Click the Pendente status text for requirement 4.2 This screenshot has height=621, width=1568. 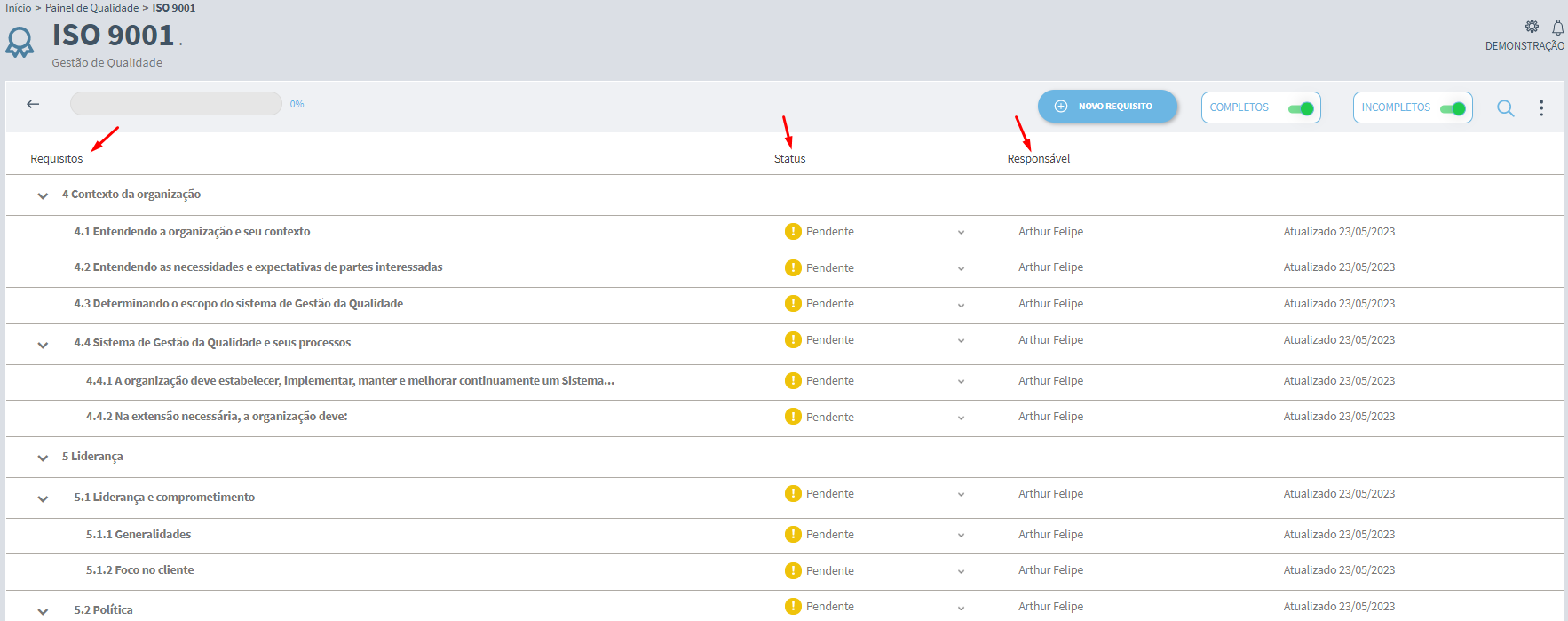click(x=830, y=268)
